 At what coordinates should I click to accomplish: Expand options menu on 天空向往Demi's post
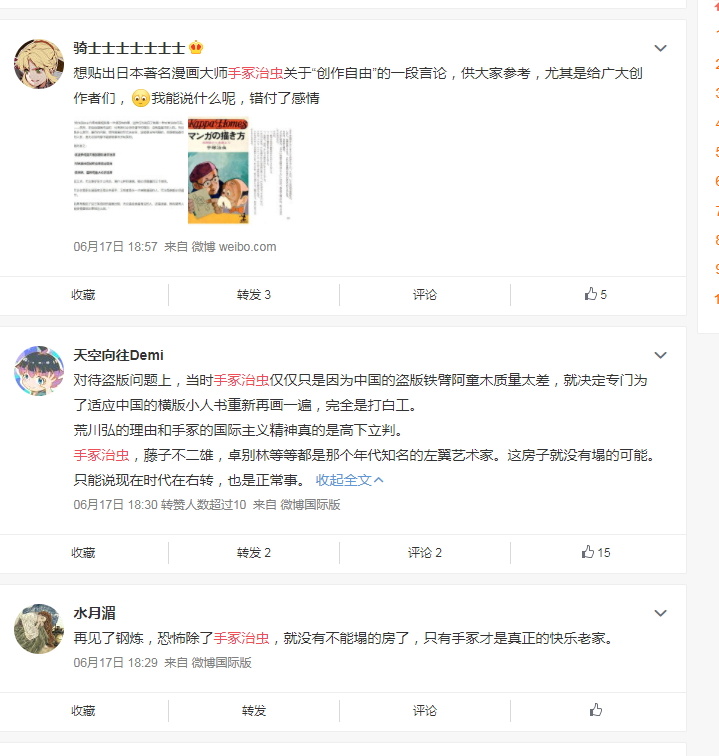(x=660, y=355)
